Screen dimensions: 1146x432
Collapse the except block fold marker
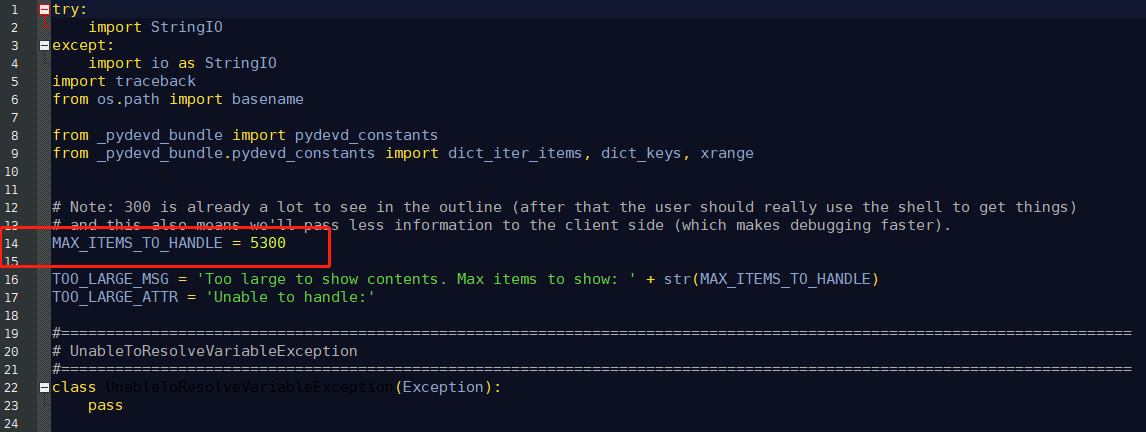tap(44, 45)
